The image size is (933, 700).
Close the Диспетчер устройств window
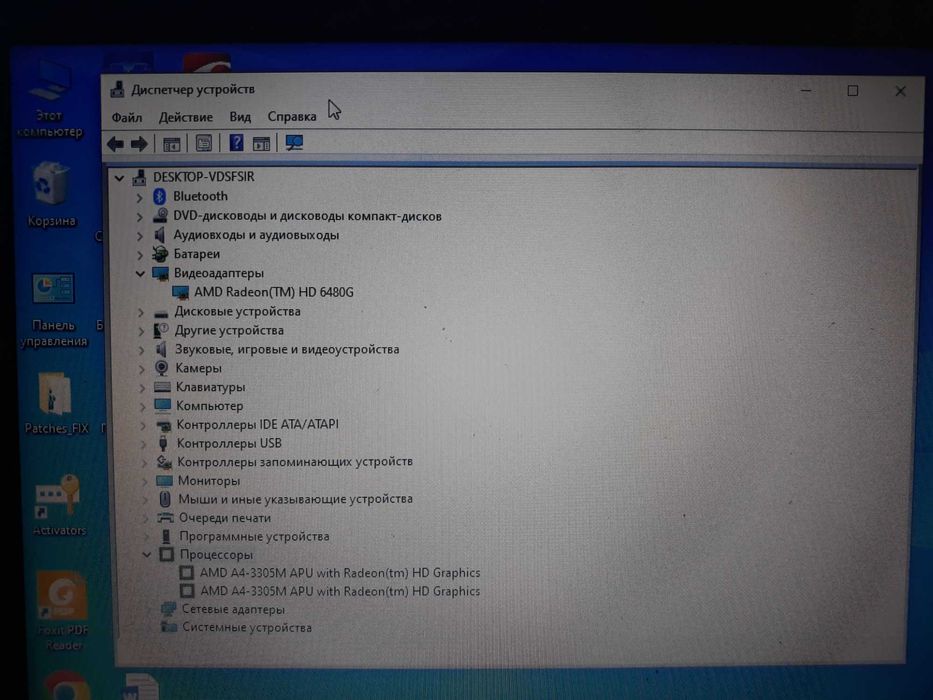(x=900, y=91)
